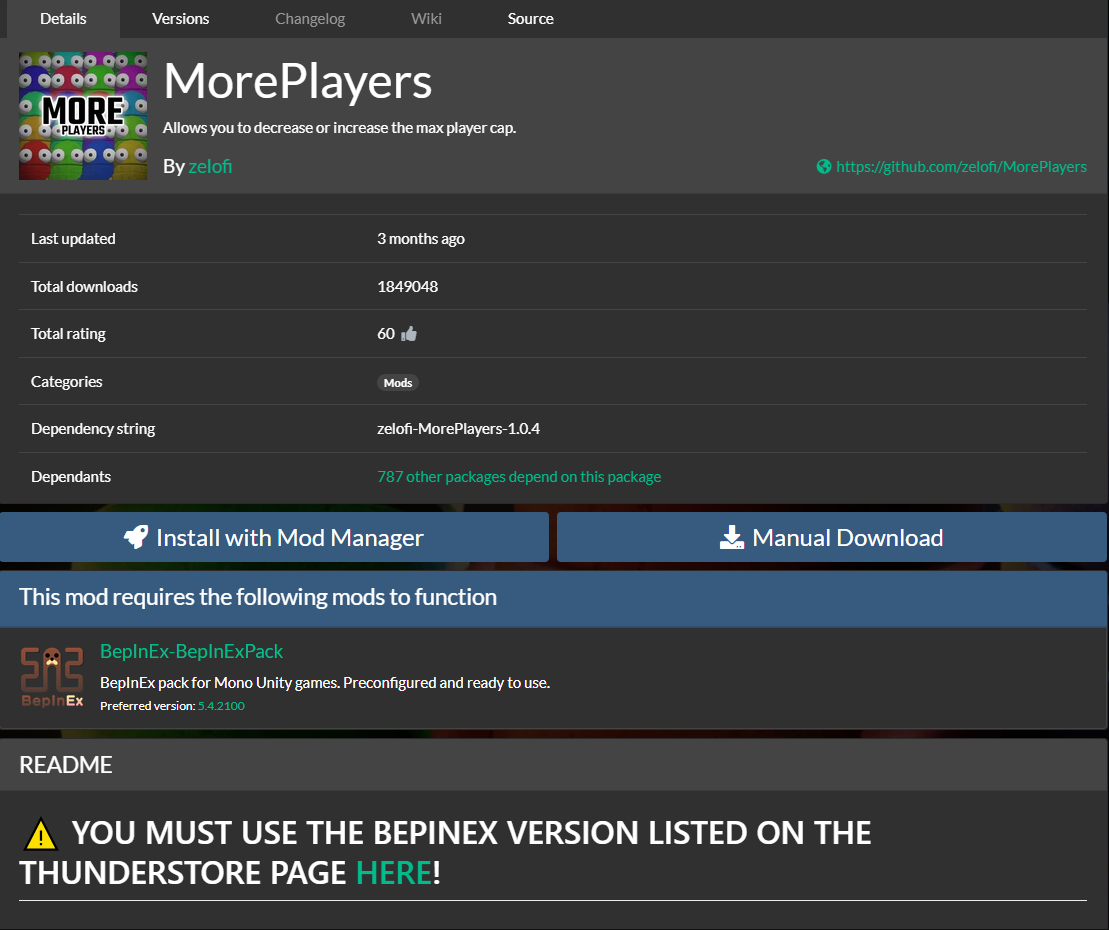Select the Mods category tag
This screenshot has height=930, width=1109.
[x=397, y=383]
